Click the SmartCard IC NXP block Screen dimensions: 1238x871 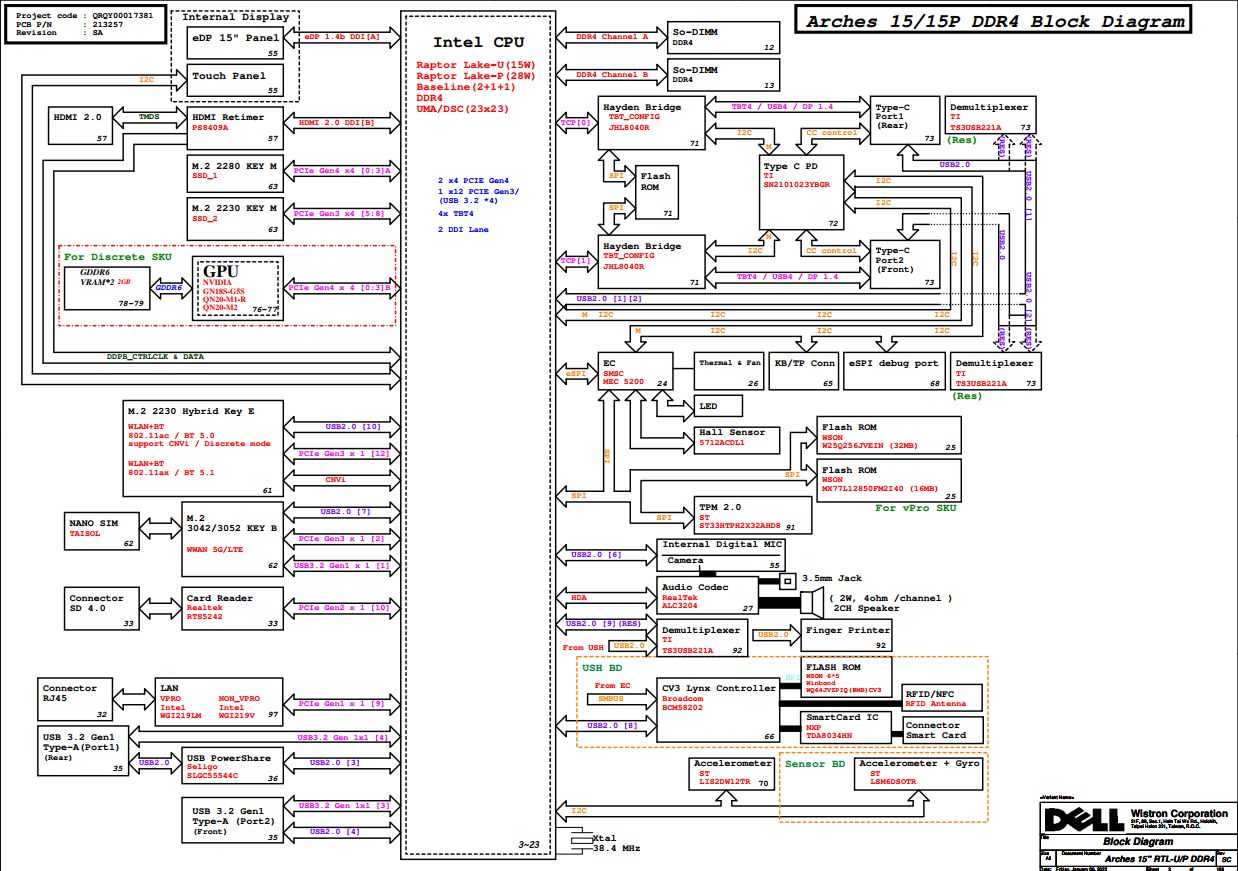846,727
